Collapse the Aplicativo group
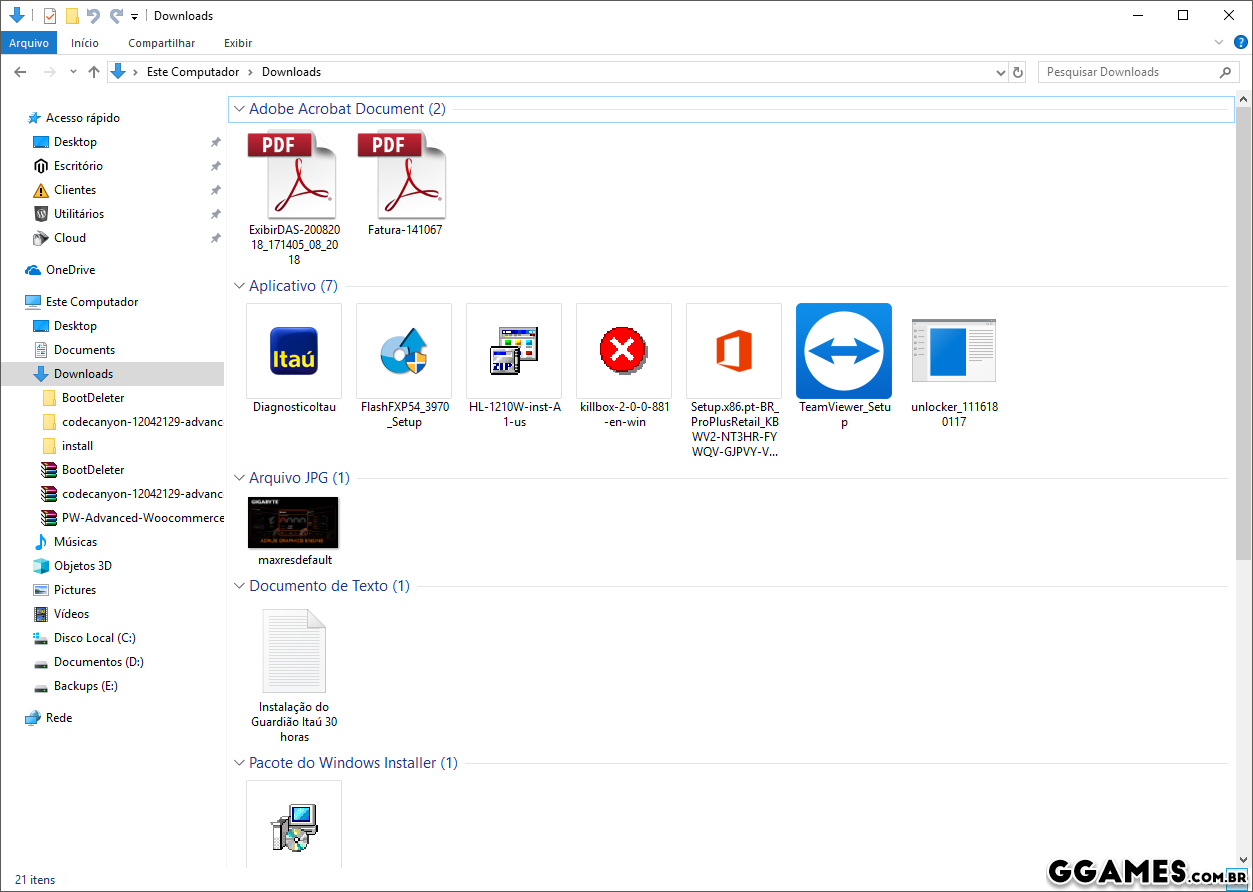The width and height of the screenshot is (1253, 892). tap(239, 286)
